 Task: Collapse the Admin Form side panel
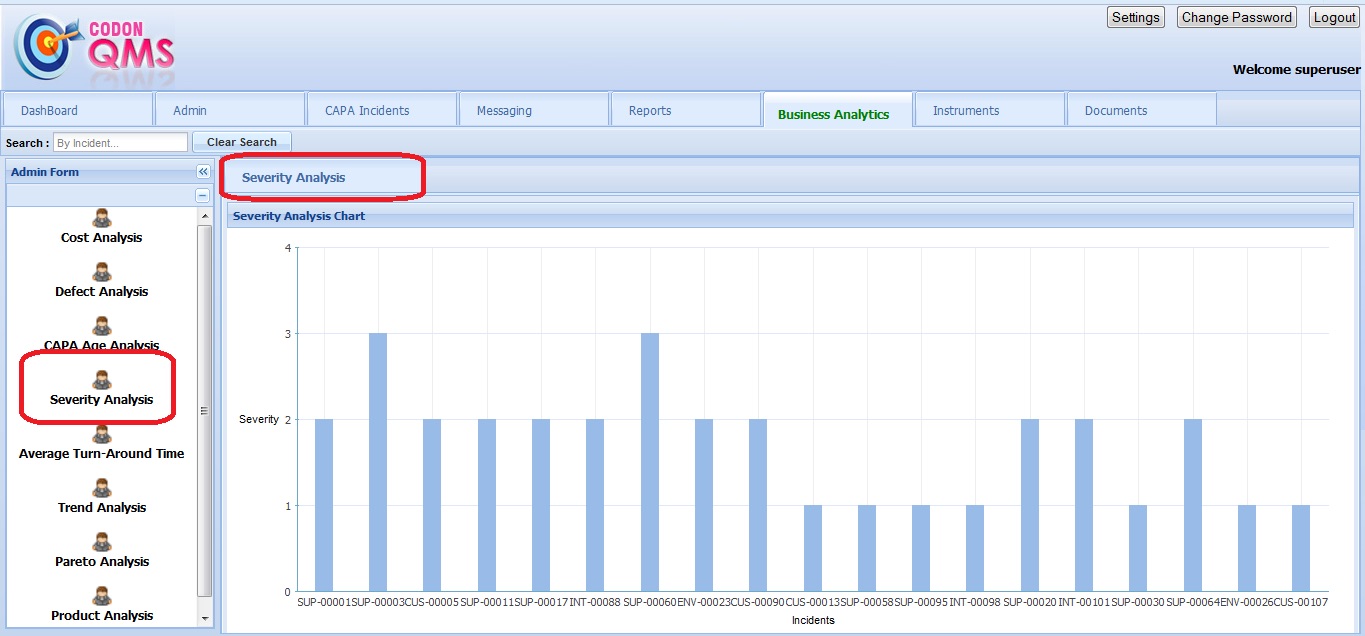tap(203, 172)
